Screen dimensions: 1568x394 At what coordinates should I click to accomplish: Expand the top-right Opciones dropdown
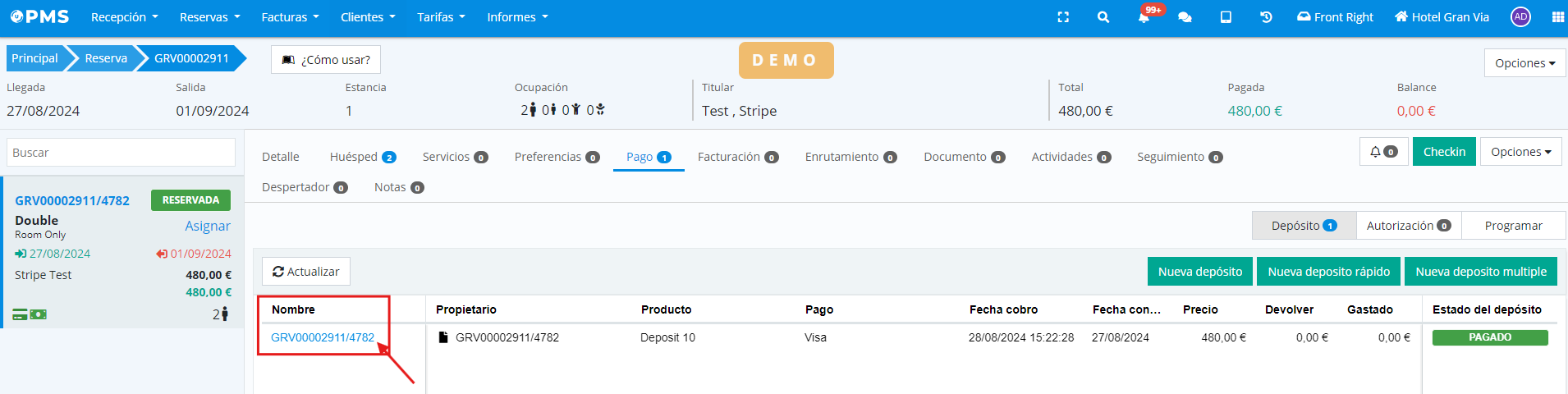click(1524, 63)
